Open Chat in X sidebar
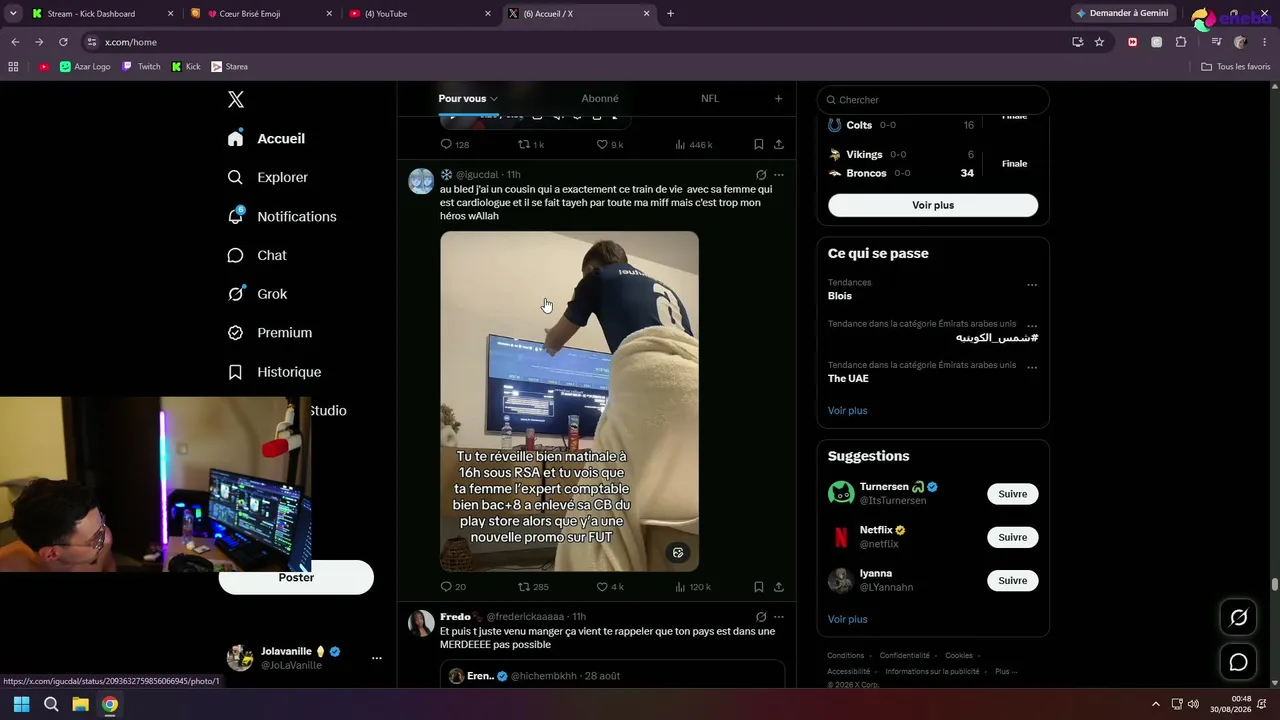 [257, 255]
